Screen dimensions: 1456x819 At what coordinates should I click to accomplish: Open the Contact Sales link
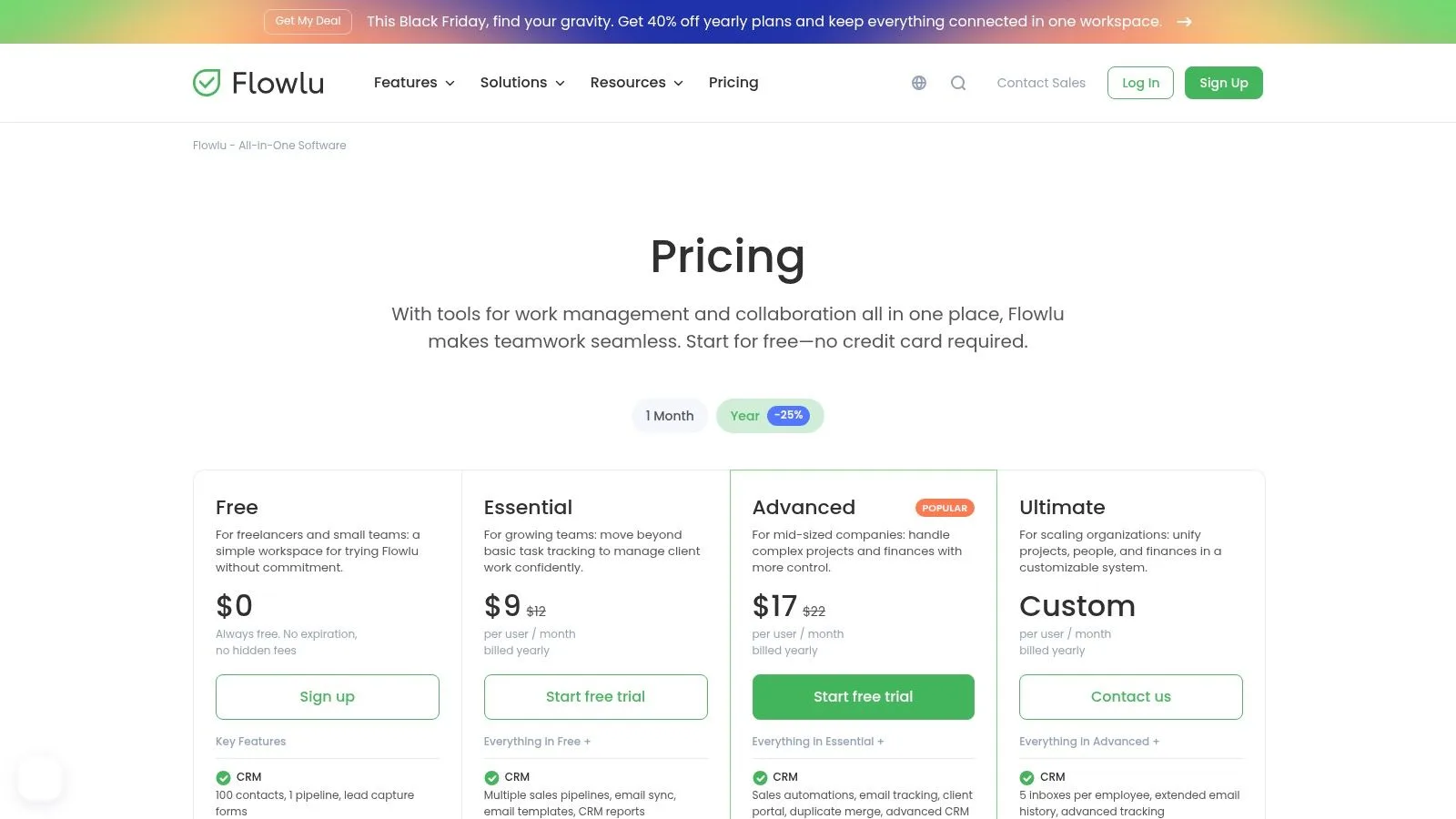(1041, 83)
